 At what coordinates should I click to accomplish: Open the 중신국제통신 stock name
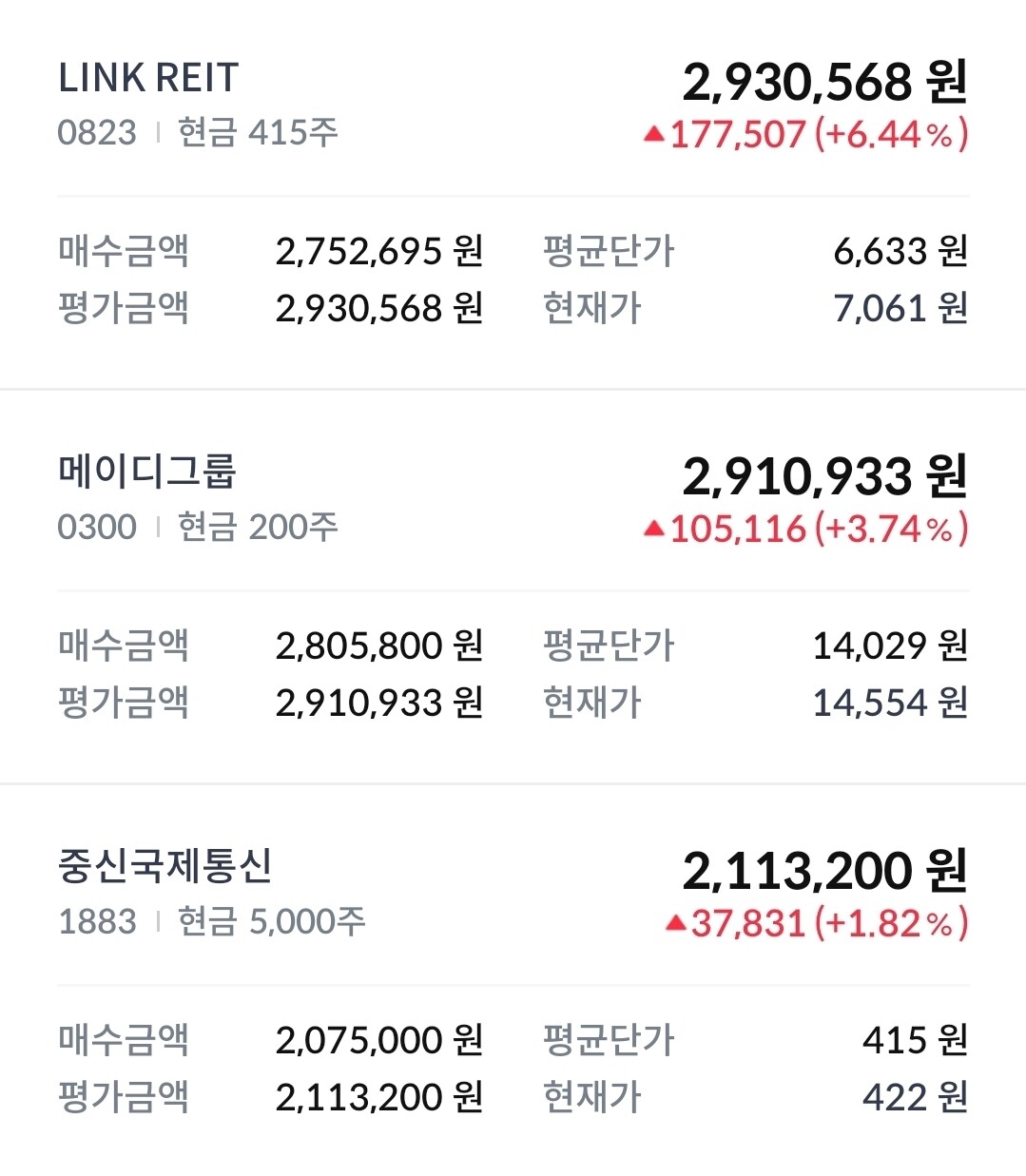click(165, 866)
